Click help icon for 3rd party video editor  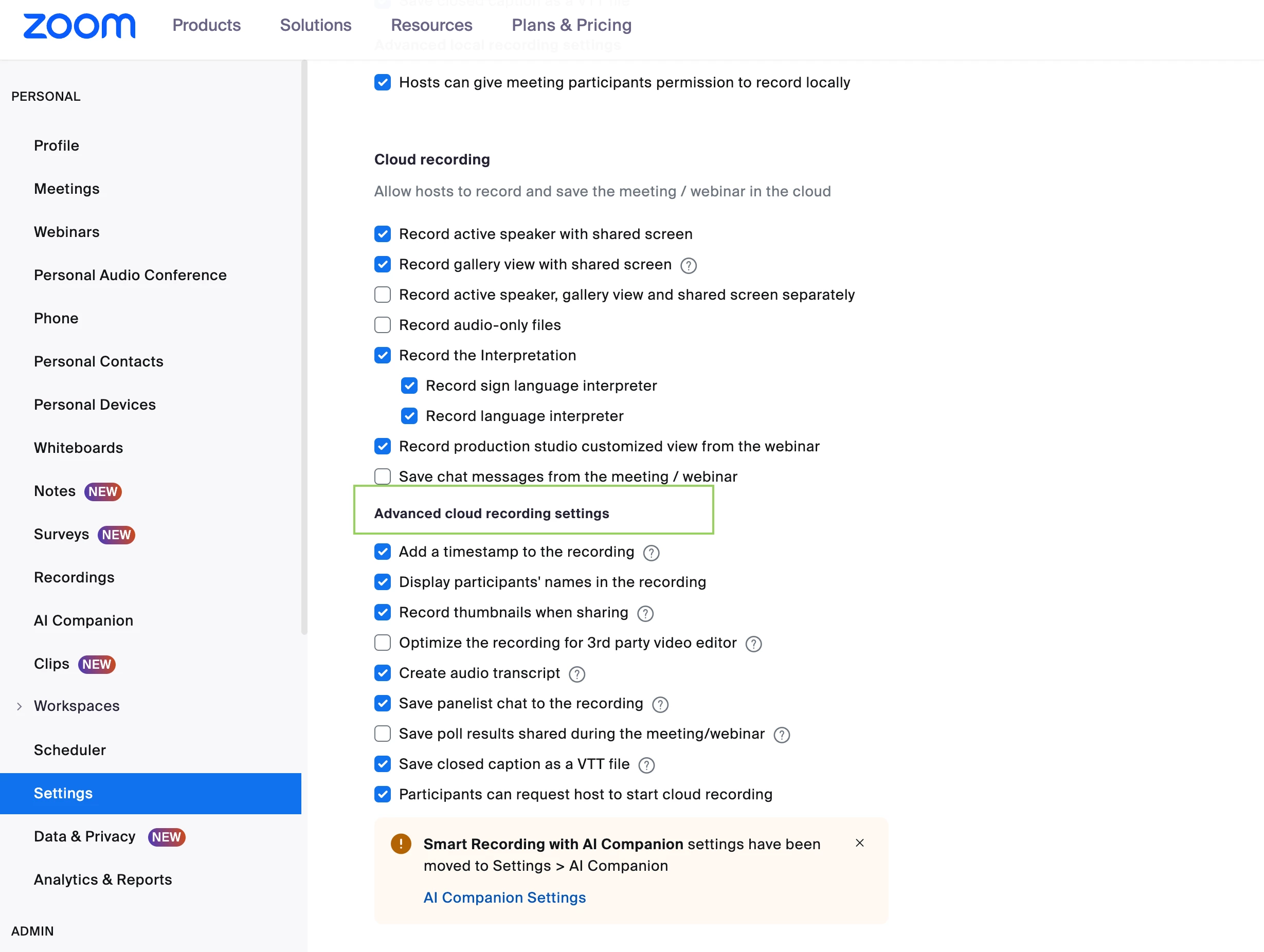click(753, 644)
